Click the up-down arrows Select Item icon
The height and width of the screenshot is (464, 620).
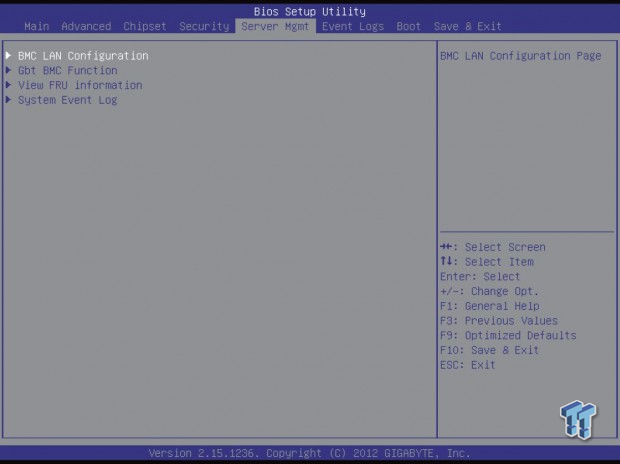pyautogui.click(x=446, y=261)
